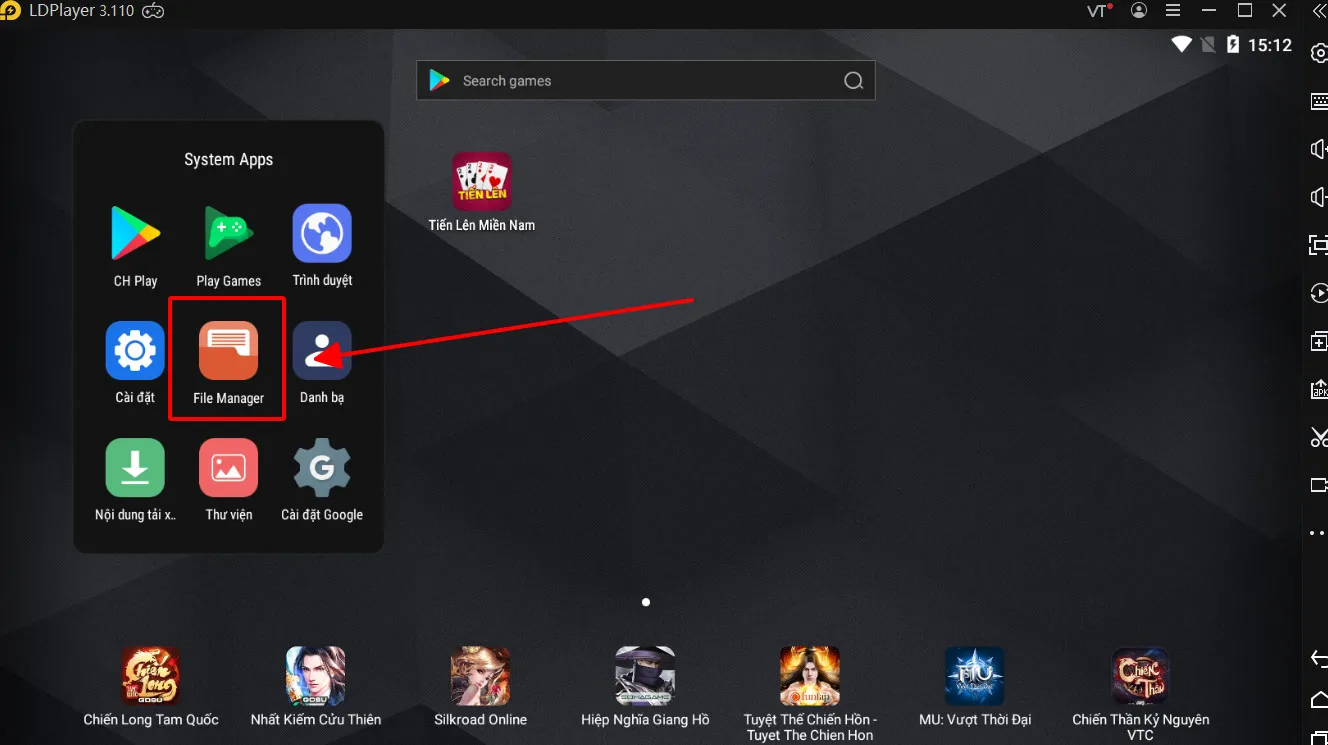Click the Android home button in the sidebar

[1319, 699]
